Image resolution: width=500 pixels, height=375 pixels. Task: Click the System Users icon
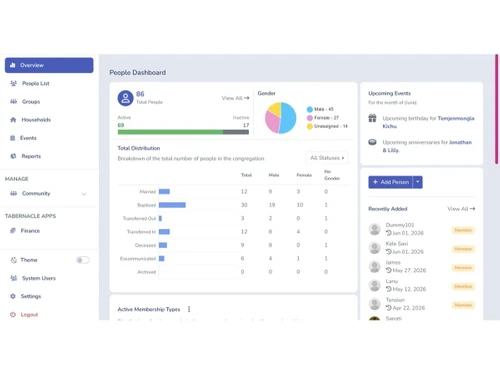coord(13,278)
